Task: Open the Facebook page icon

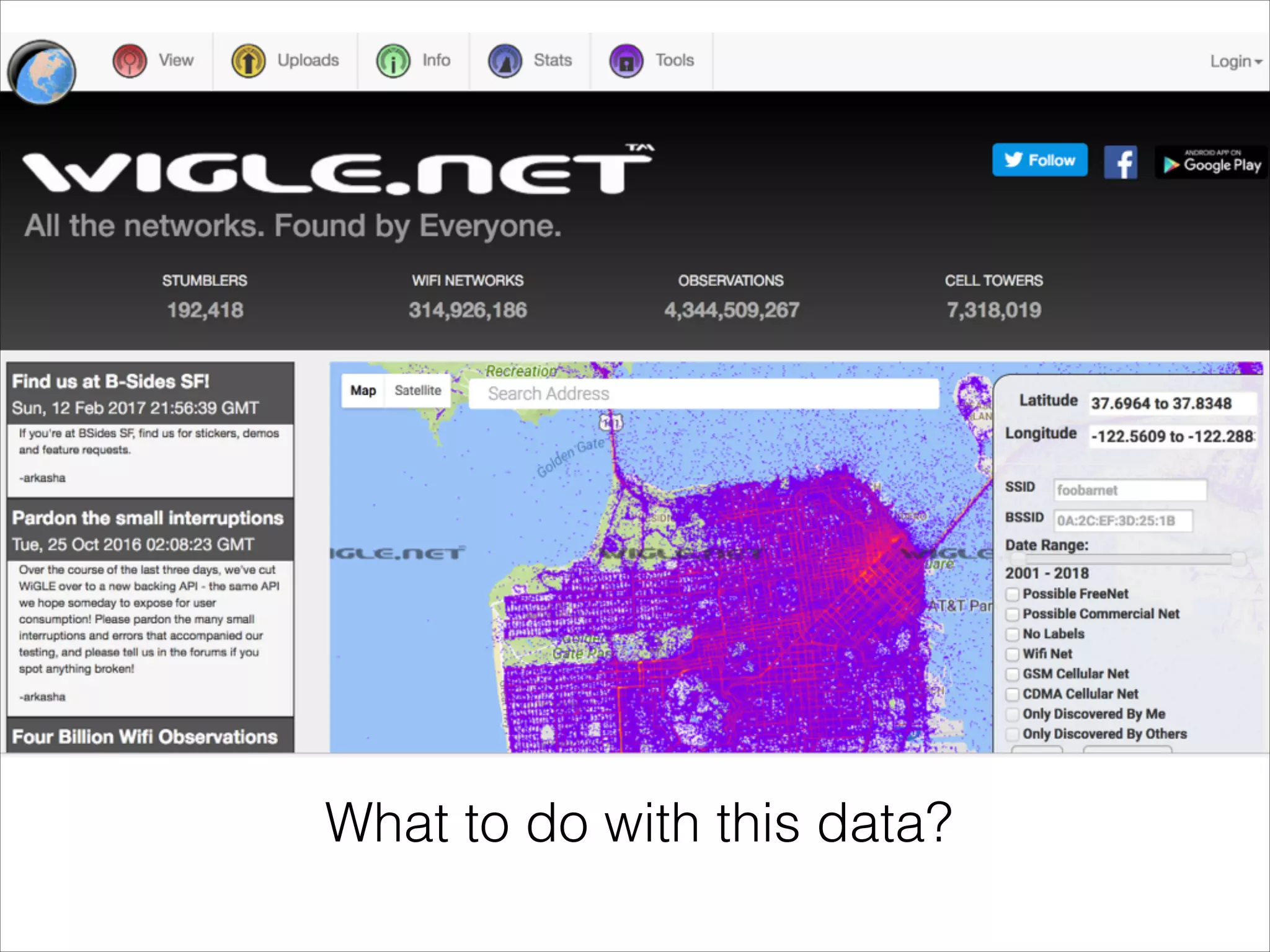Action: [x=1121, y=162]
